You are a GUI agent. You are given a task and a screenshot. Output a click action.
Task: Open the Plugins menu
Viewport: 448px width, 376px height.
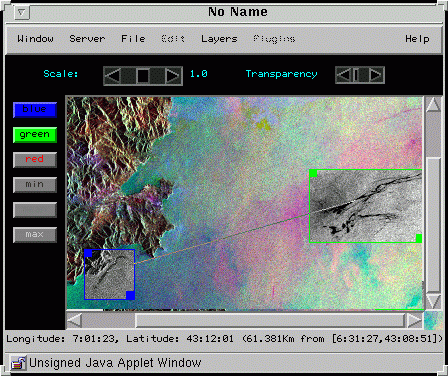[274, 39]
